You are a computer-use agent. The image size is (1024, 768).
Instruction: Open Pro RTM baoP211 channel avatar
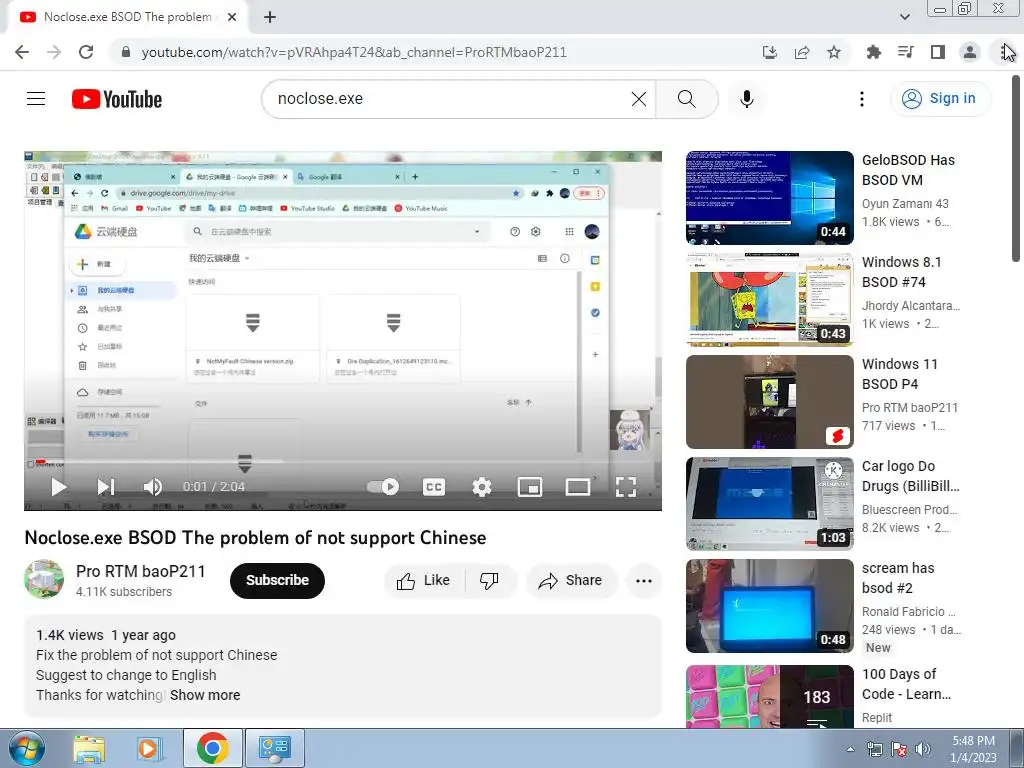click(44, 579)
